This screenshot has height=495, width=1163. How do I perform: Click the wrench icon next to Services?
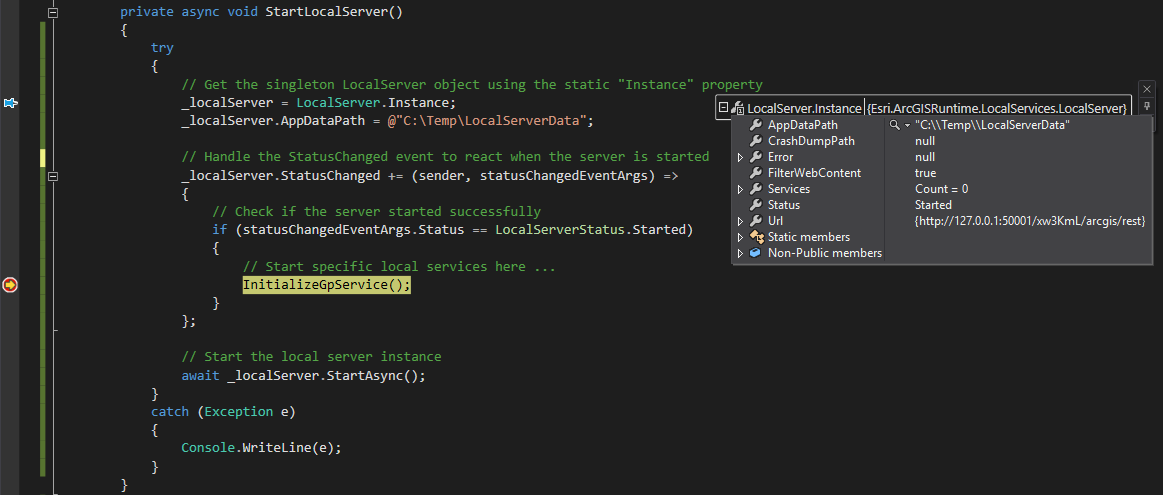[756, 189]
